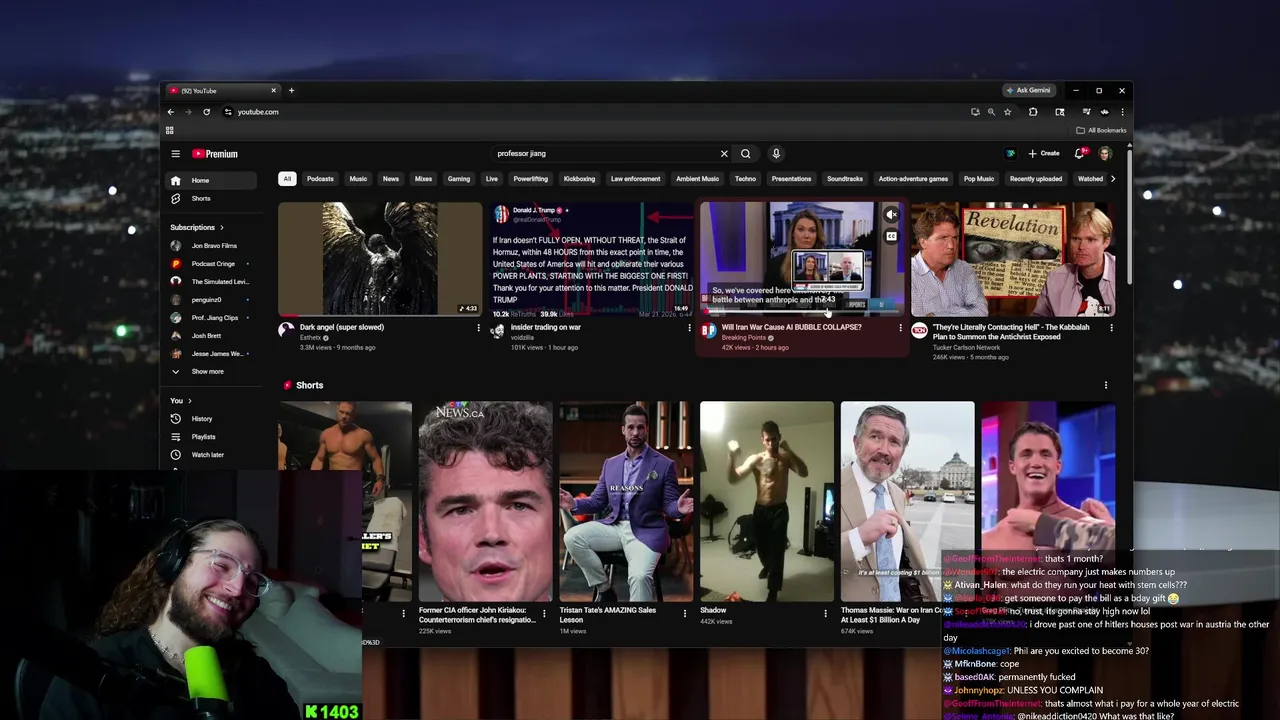
Task: Click the magnifying glass search button
Action: click(745, 154)
